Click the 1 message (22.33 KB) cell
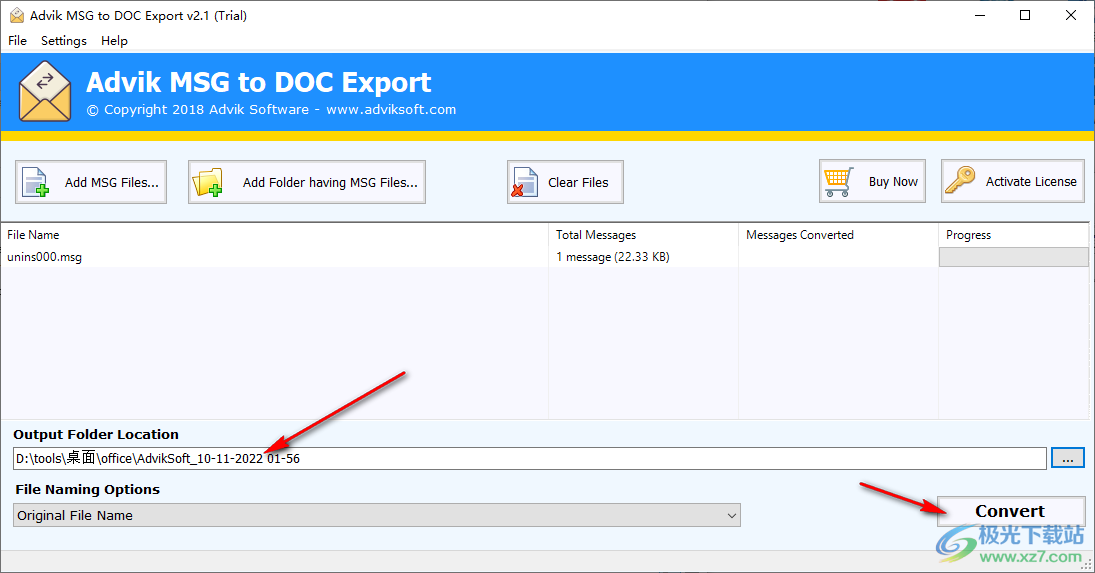The width and height of the screenshot is (1095, 573). pos(612,257)
